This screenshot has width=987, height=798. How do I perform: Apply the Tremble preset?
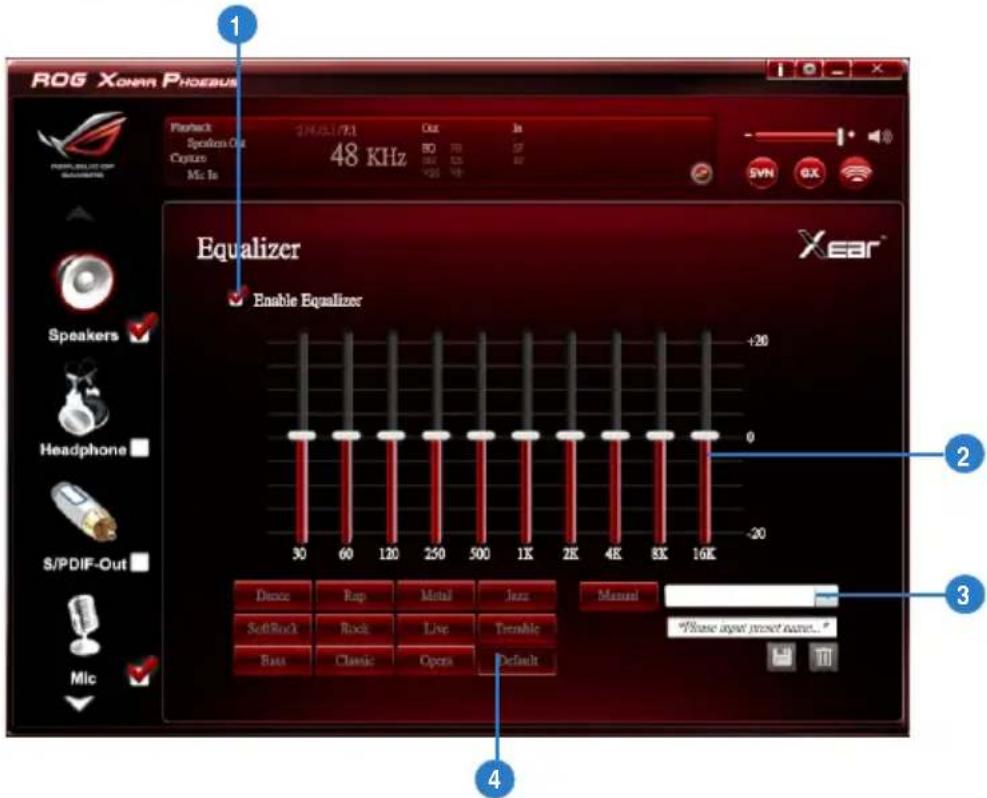point(517,628)
